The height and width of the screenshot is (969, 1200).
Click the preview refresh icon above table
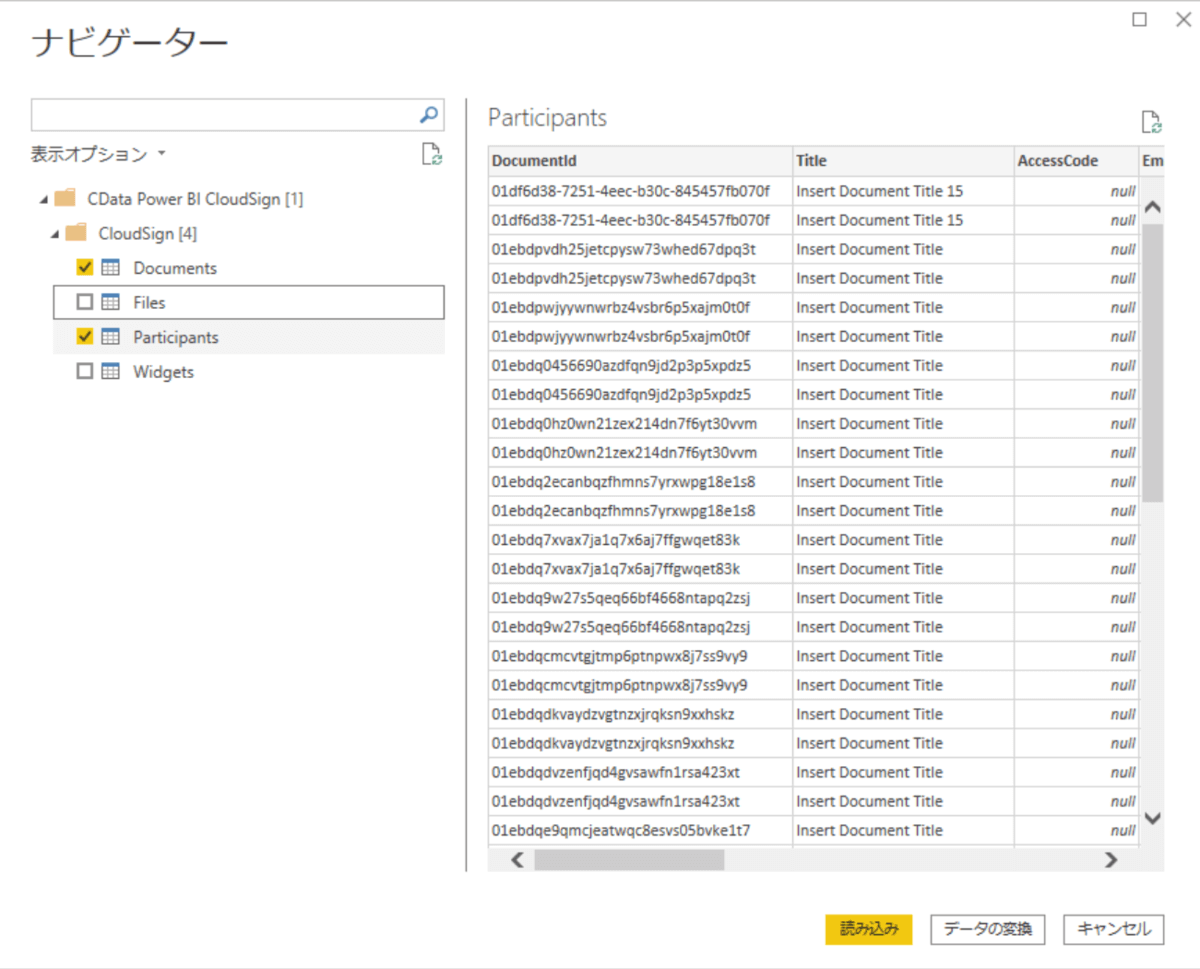pos(1151,122)
